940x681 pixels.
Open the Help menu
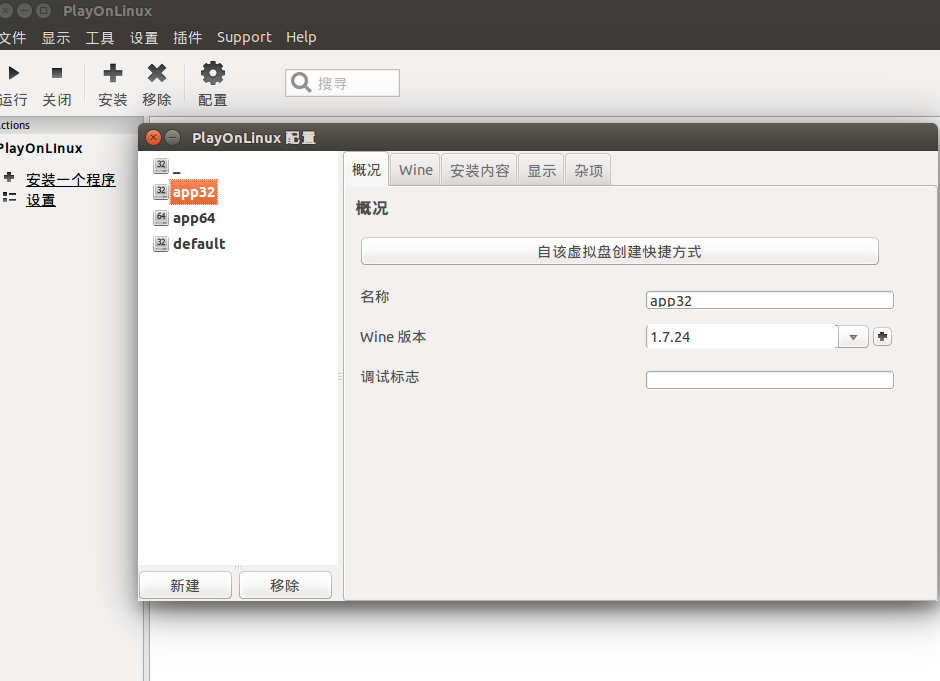(301, 37)
